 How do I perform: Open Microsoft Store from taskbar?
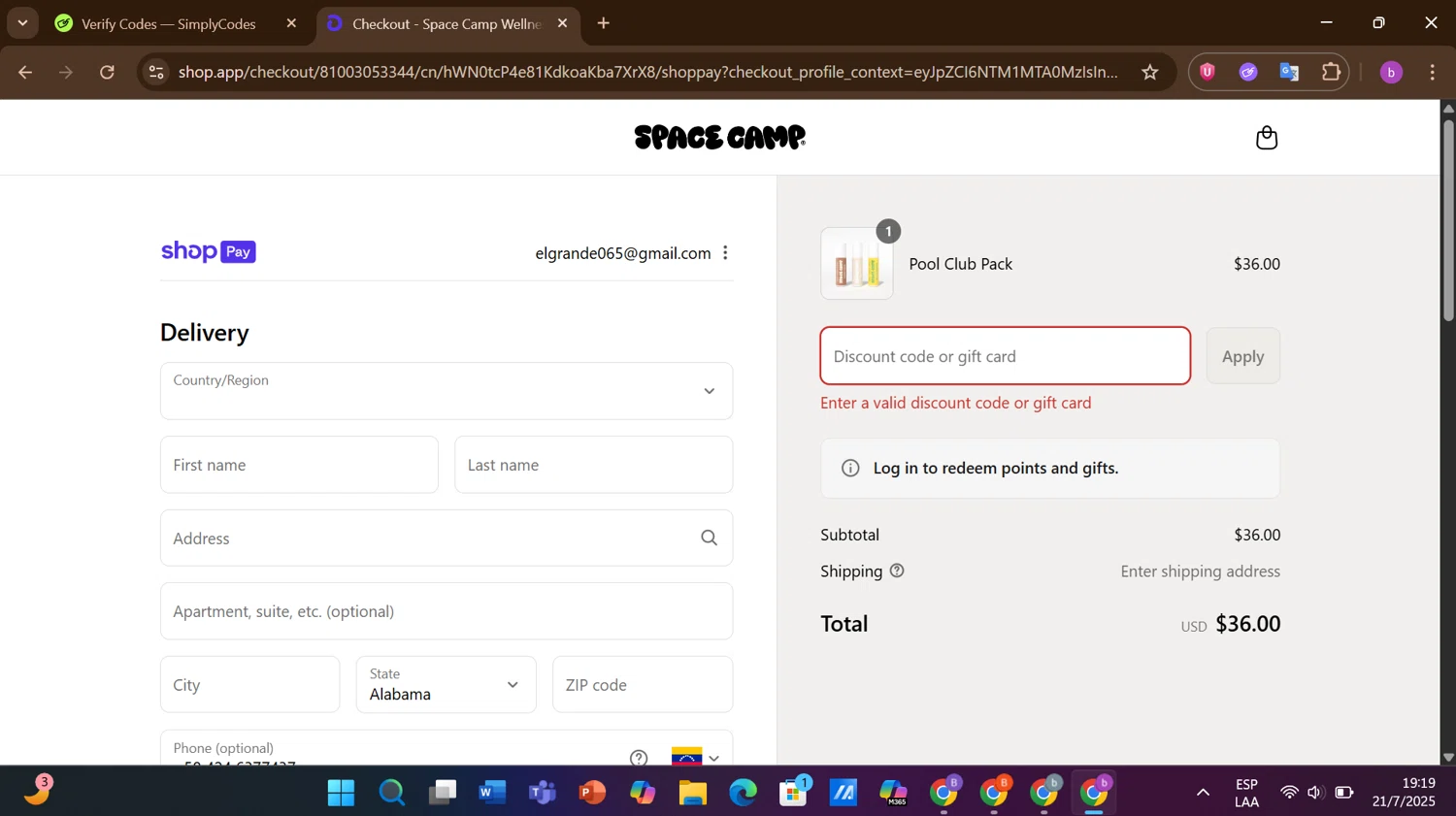794,793
